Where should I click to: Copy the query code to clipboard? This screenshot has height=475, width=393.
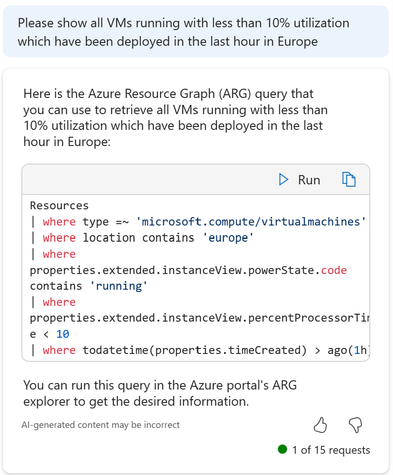tap(349, 179)
